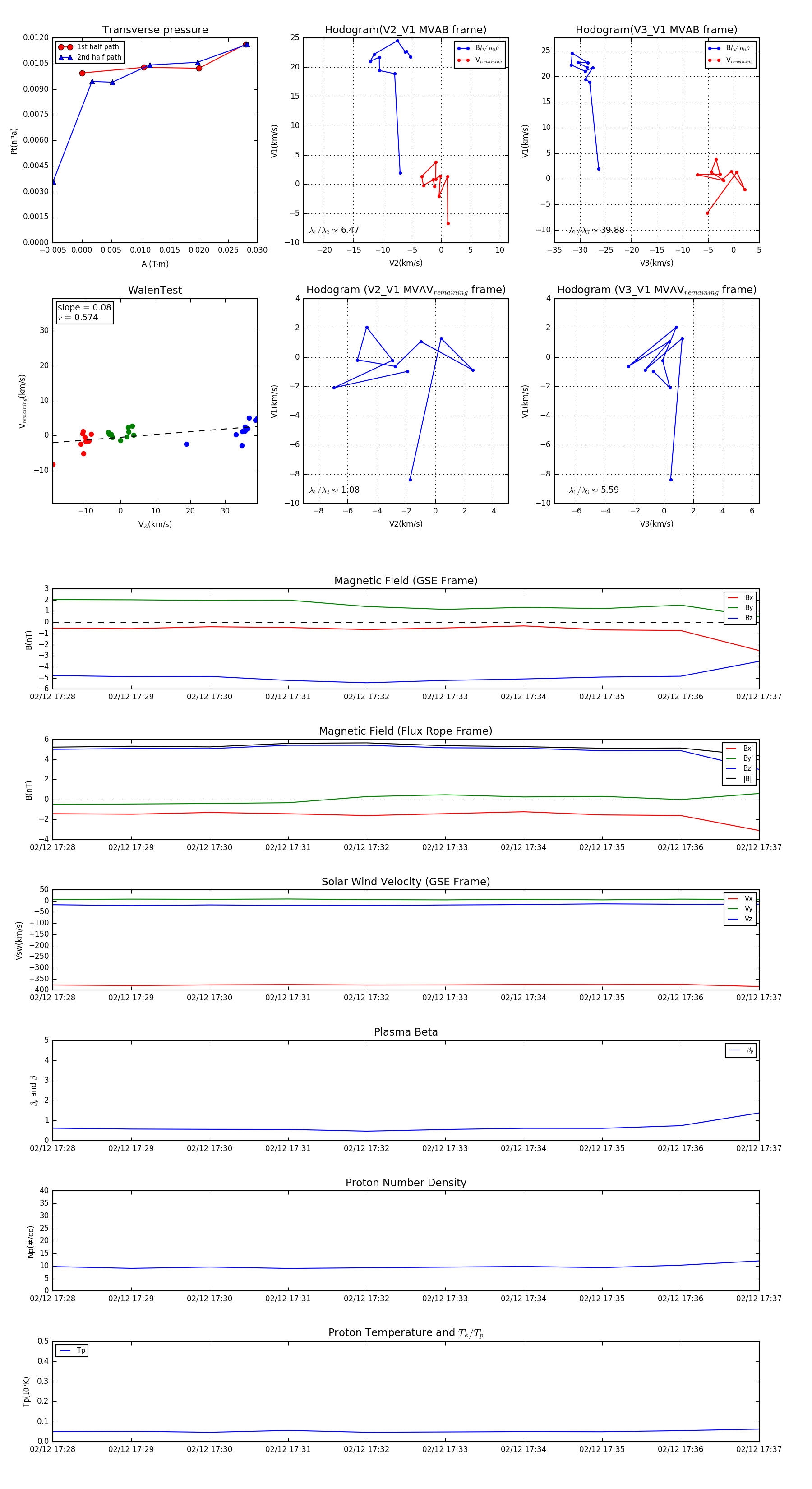Viewport: 812px width, 1489px height.
Task: Select the "r = 0.574" annotation
Action: [x=78, y=317]
